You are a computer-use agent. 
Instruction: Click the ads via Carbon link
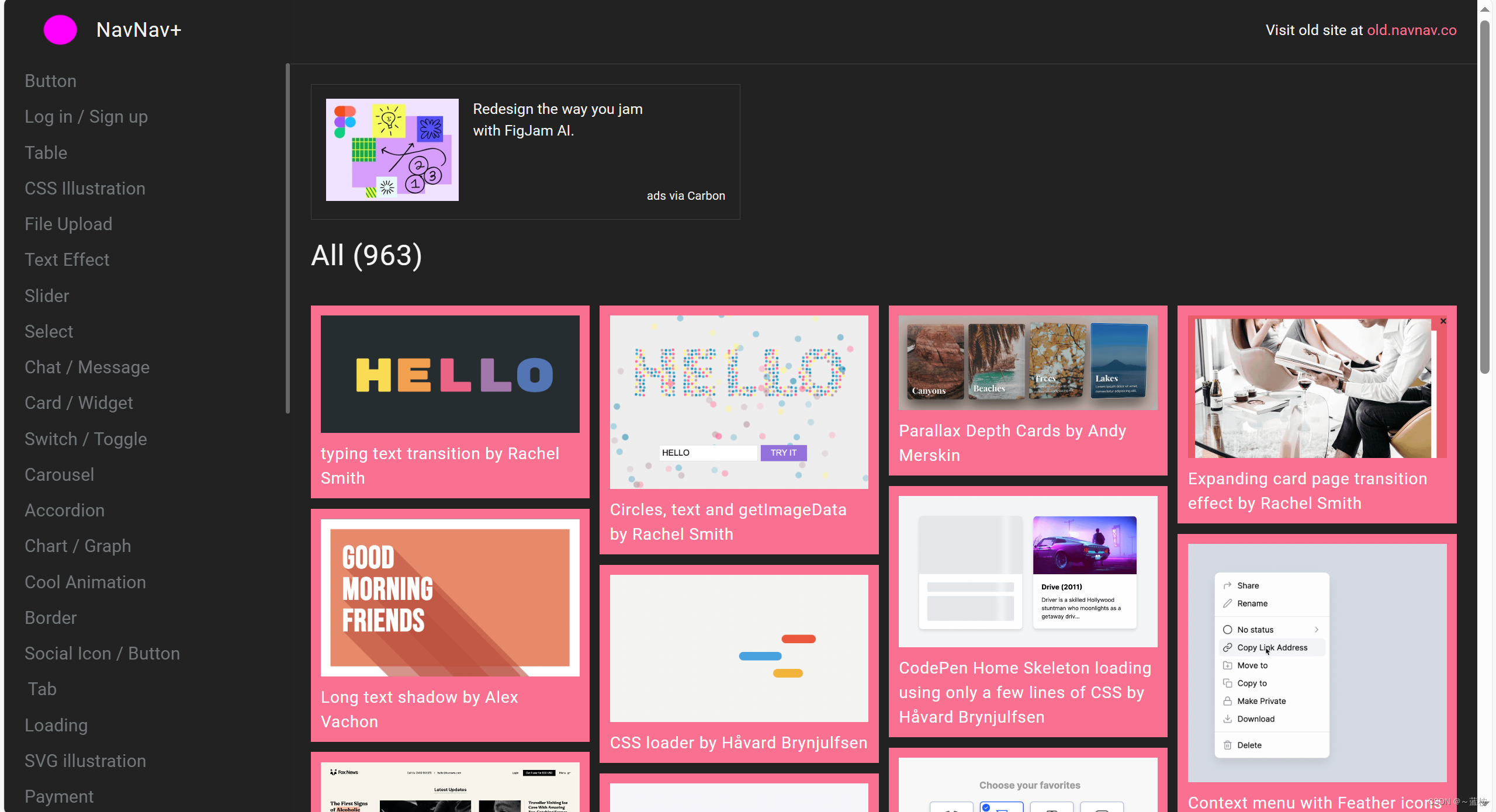point(685,196)
